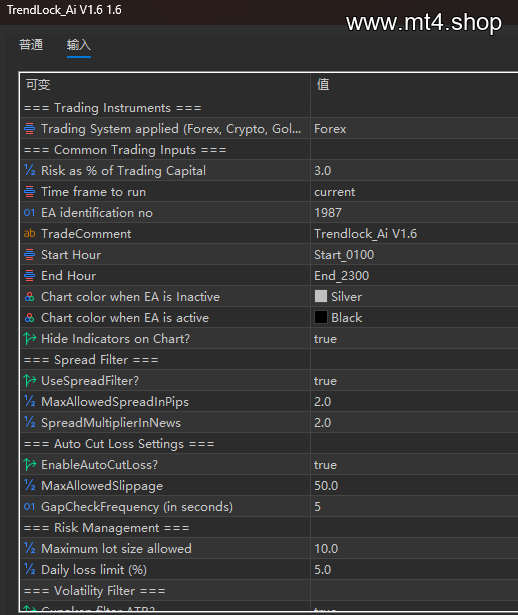Click the double icon beside SpreadMultiplierInNews
518x615 pixels.
click(x=29, y=422)
